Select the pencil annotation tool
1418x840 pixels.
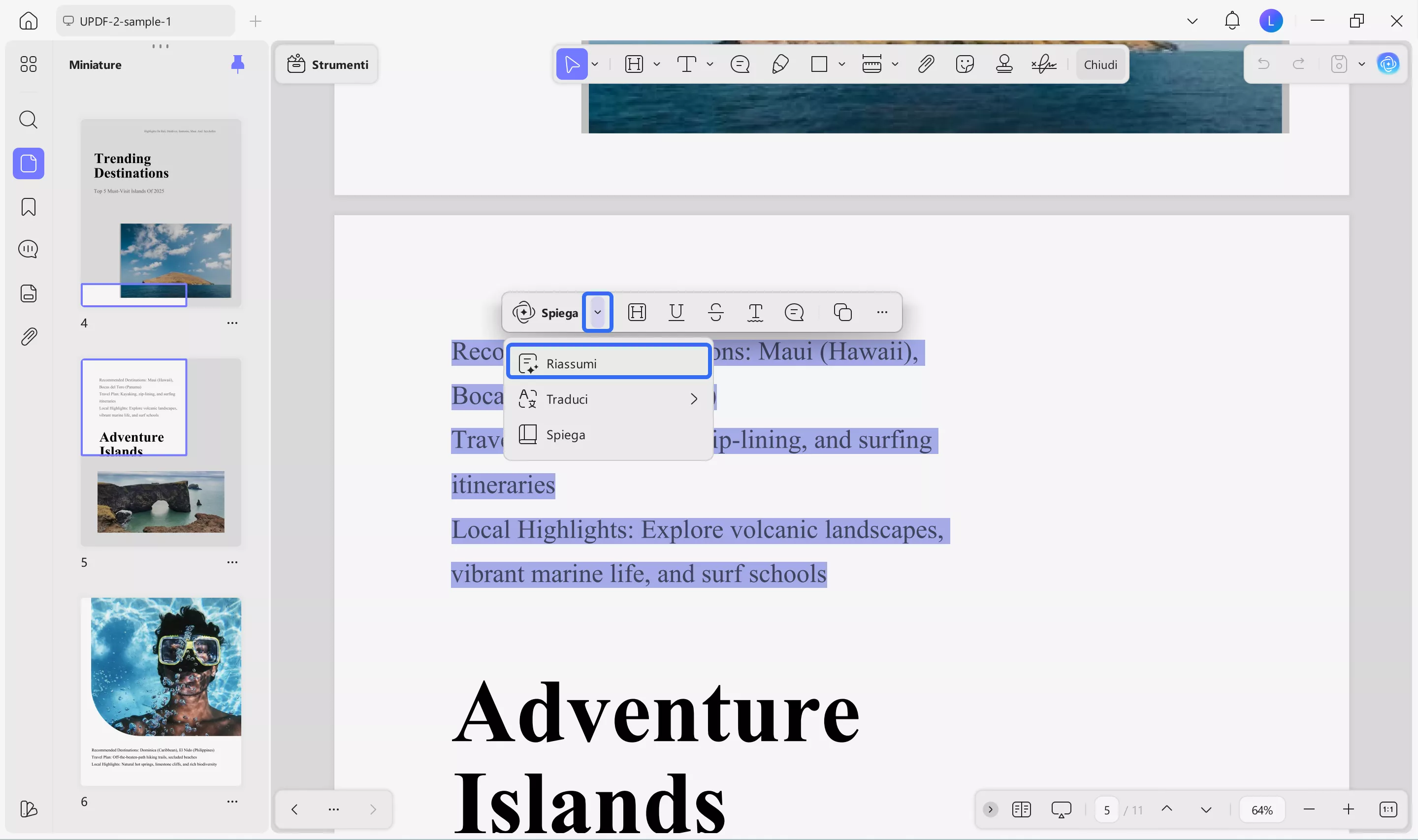[780, 64]
